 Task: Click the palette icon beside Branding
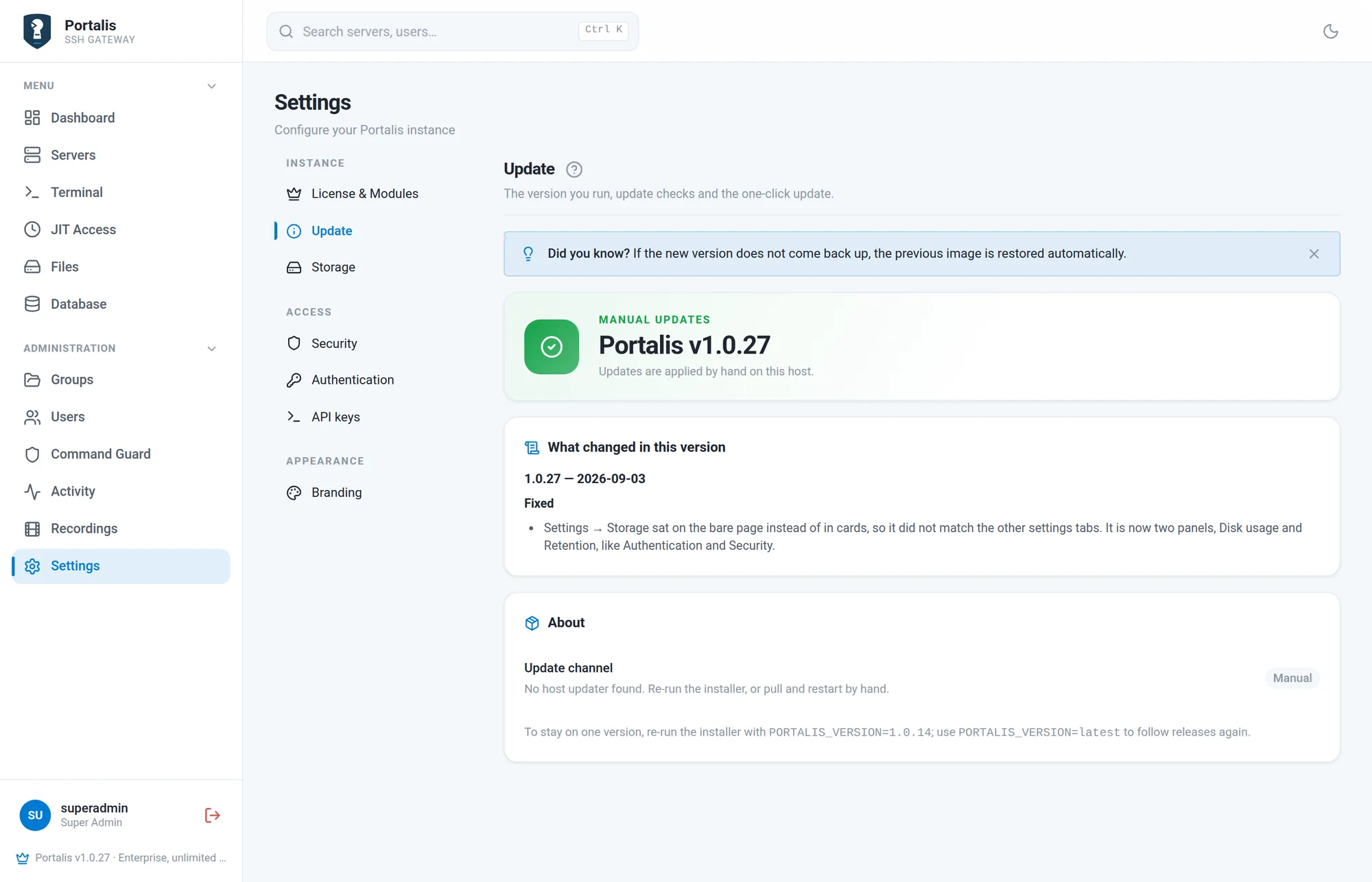pyautogui.click(x=294, y=493)
